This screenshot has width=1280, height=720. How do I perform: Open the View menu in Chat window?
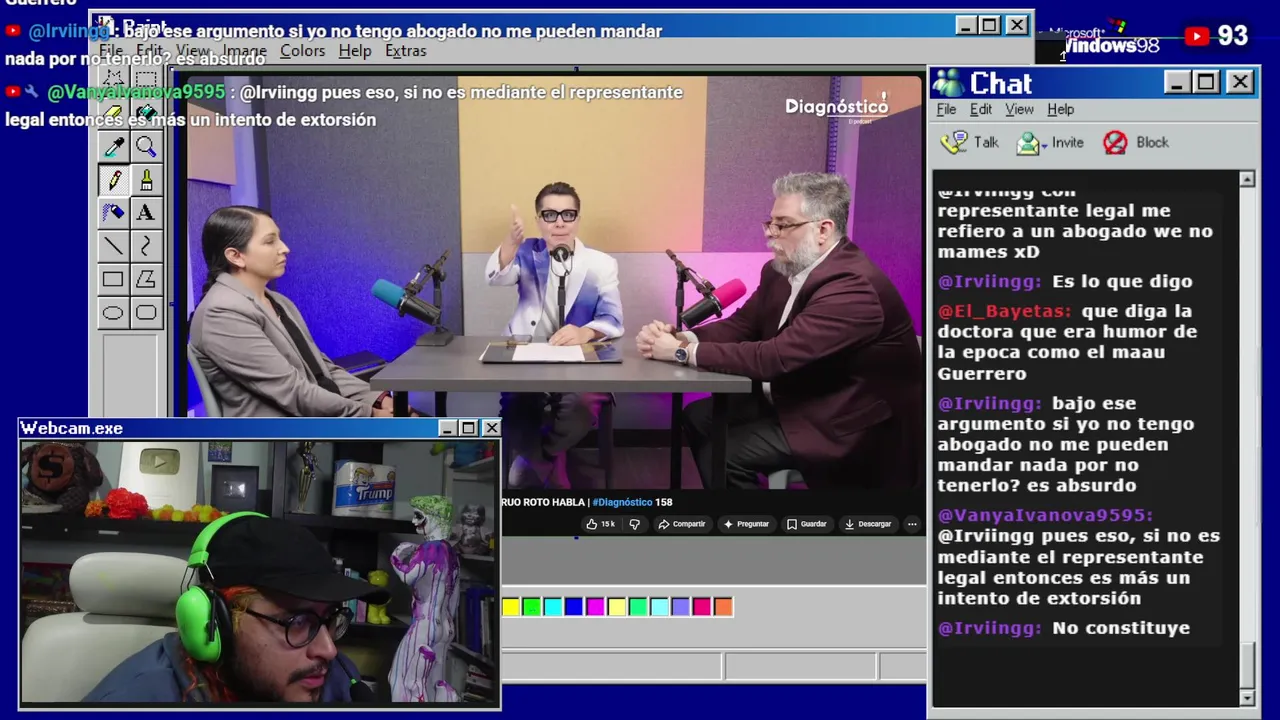(x=1019, y=109)
